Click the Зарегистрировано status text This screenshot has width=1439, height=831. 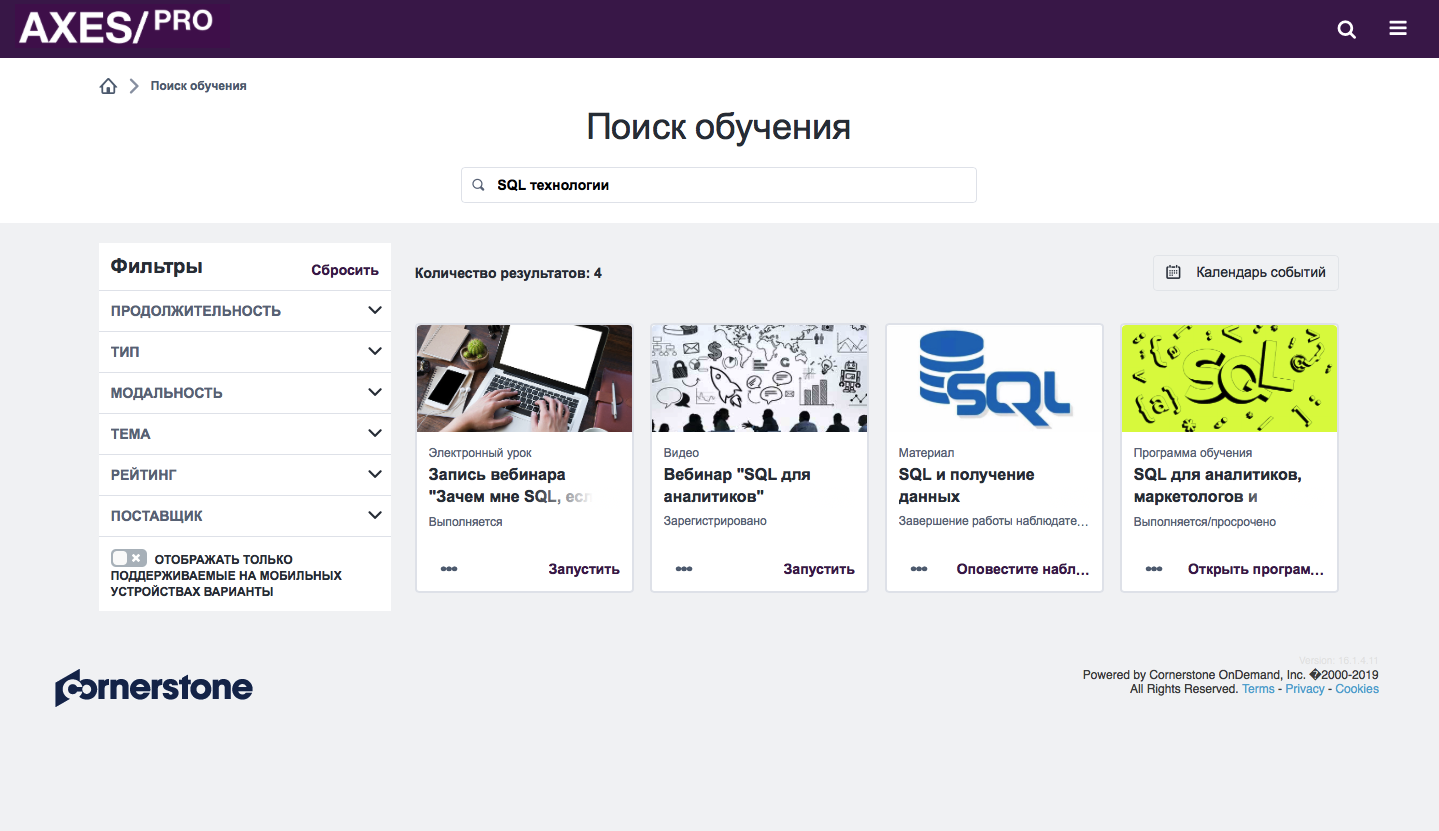pyautogui.click(x=715, y=521)
